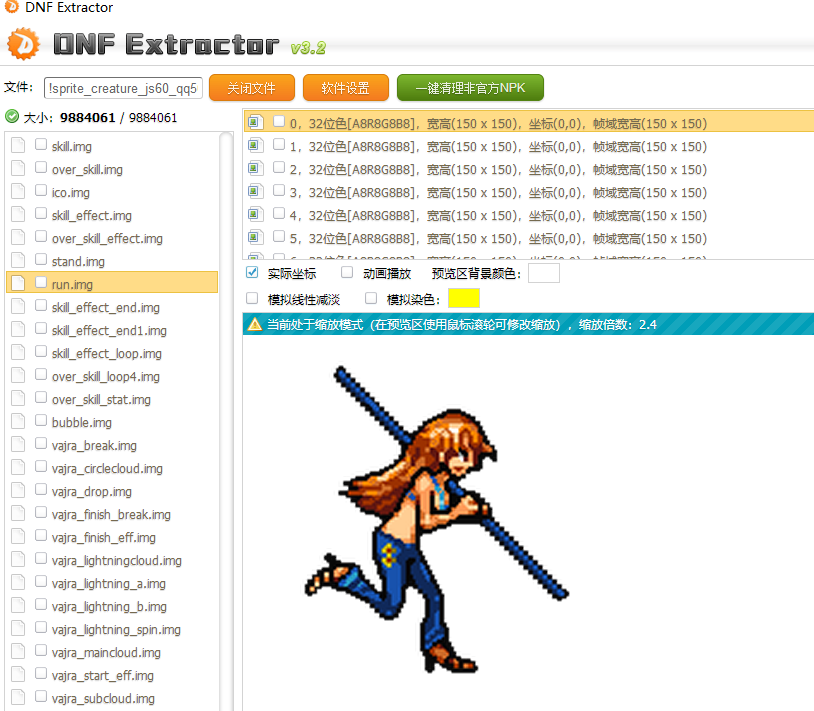The image size is (814, 711).
Task: Select vajra_circlecloud.img in the file list
Action: pyautogui.click(x=107, y=468)
